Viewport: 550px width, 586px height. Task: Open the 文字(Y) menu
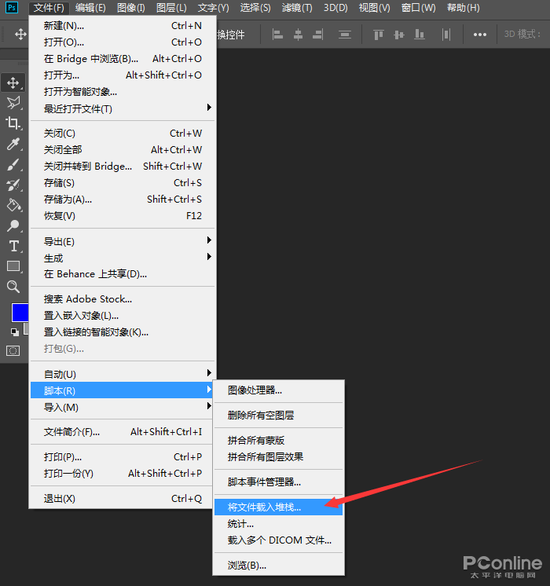(x=213, y=8)
